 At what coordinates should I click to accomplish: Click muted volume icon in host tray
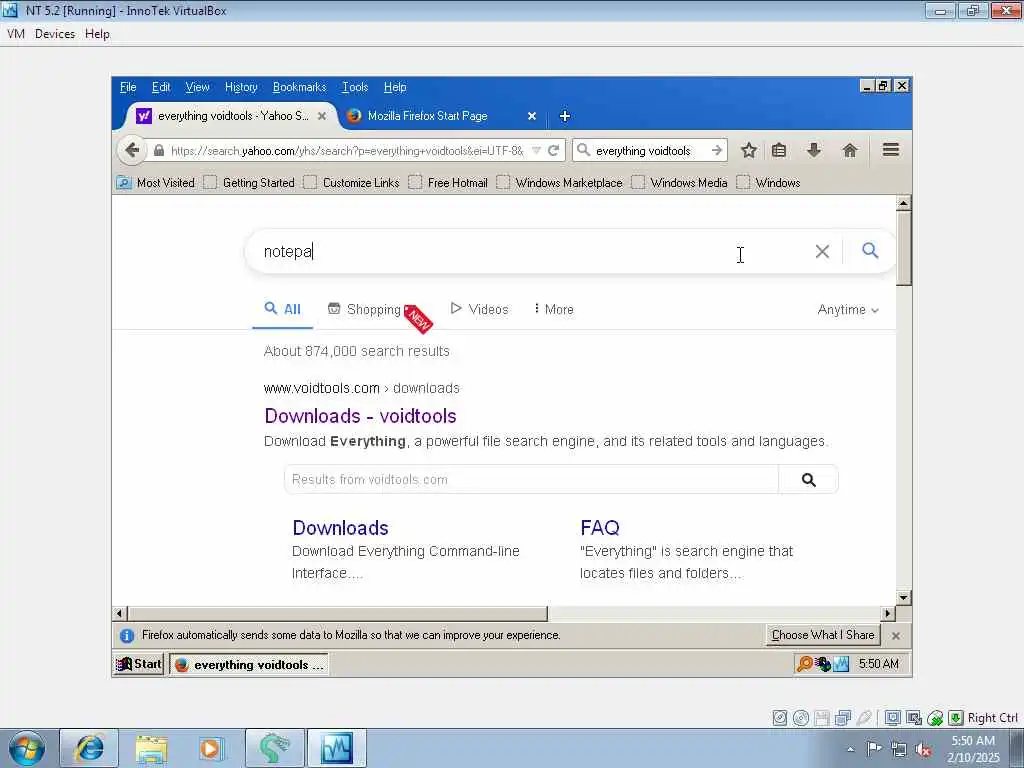(x=923, y=750)
